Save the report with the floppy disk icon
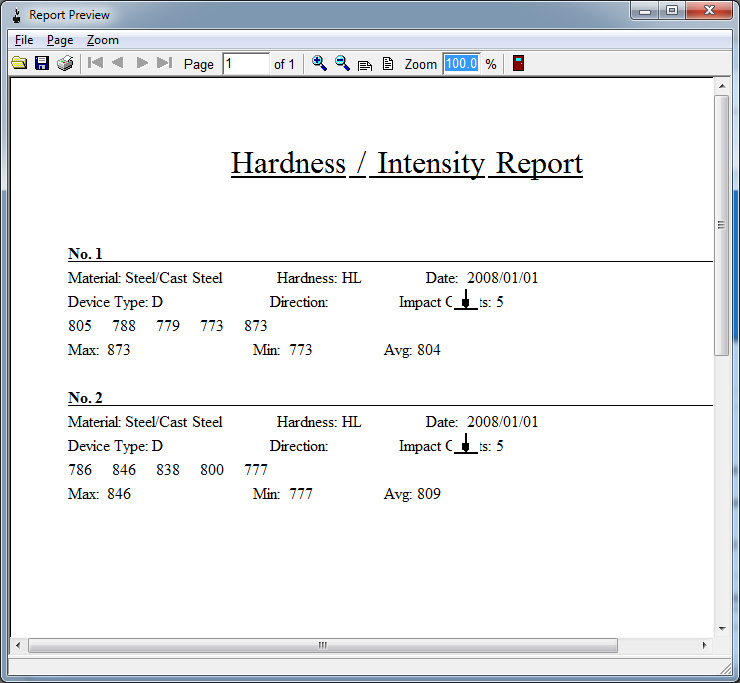This screenshot has height=683, width=740. 42,64
